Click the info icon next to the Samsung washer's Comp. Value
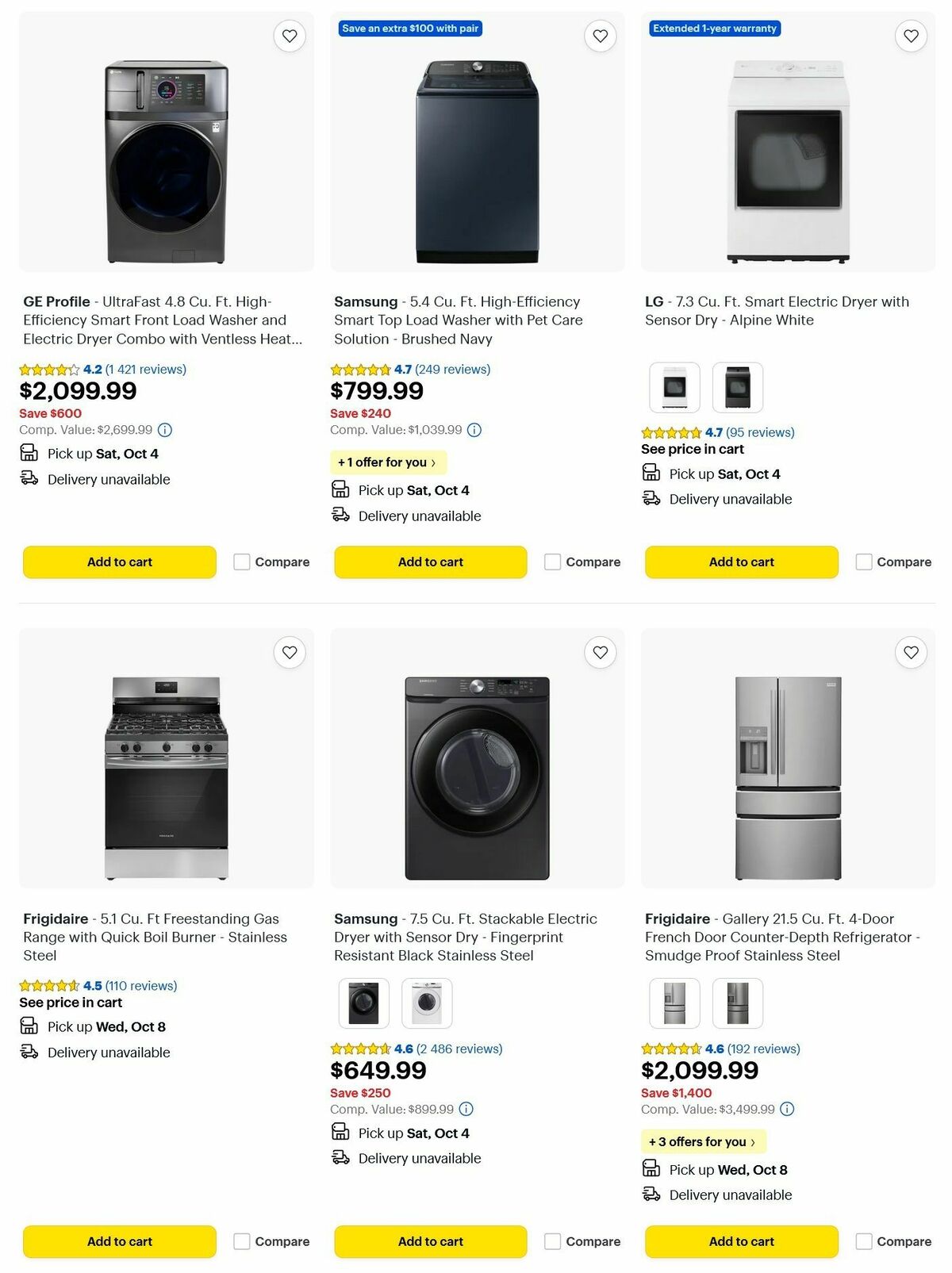952x1273 pixels. pyautogui.click(x=474, y=430)
